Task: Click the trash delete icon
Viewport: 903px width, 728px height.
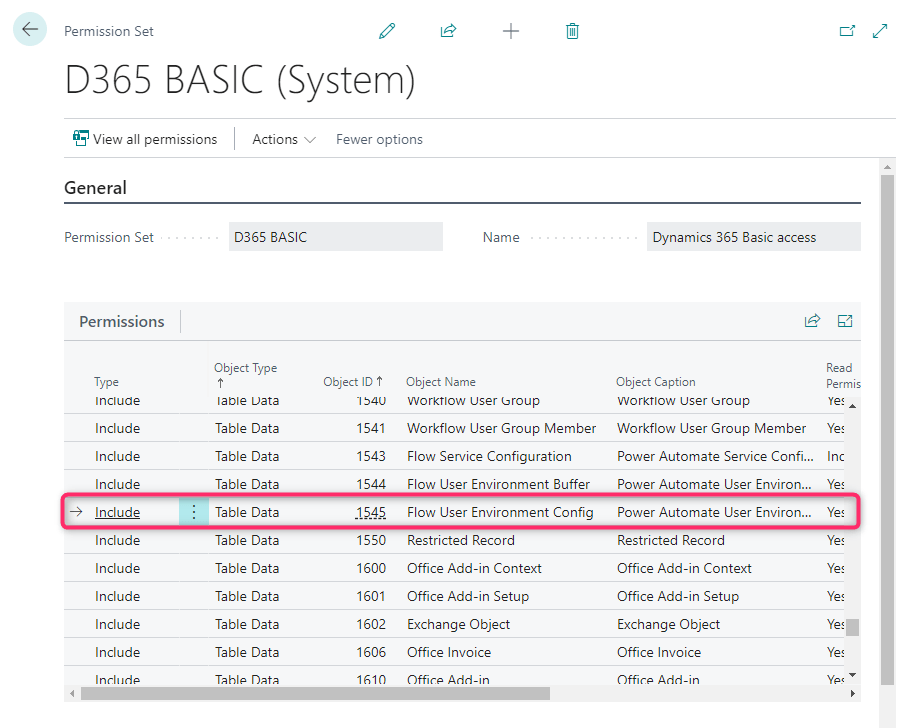Action: point(572,31)
